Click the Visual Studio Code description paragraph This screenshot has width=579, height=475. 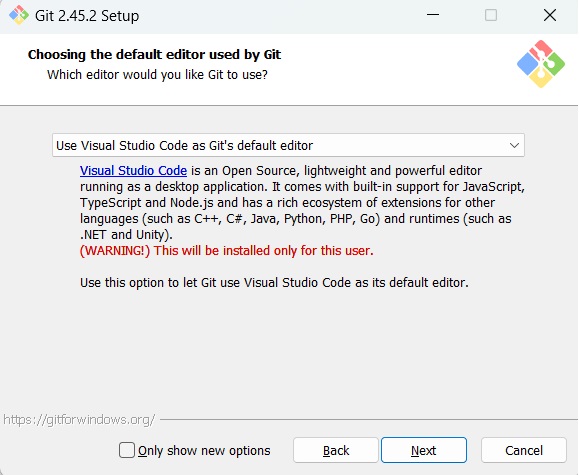coord(302,202)
